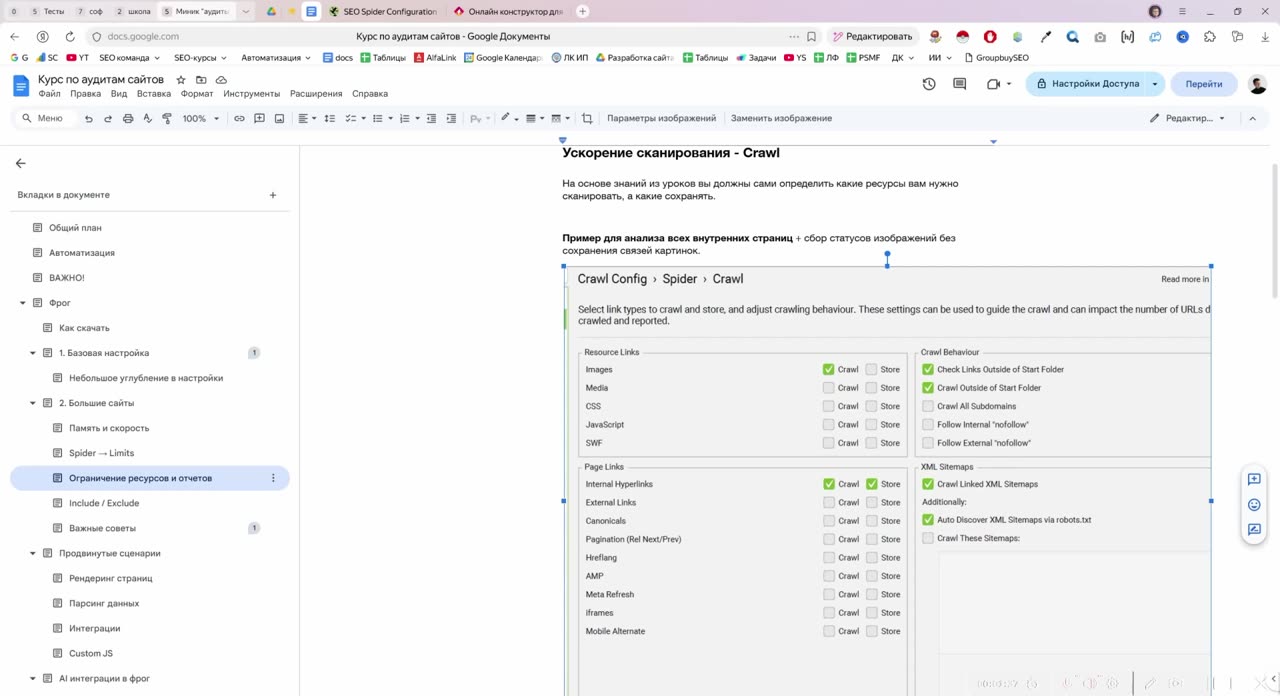Viewport: 1280px width, 696px height.
Task: Click the Меню search field in the toolbar
Action: (x=46, y=118)
